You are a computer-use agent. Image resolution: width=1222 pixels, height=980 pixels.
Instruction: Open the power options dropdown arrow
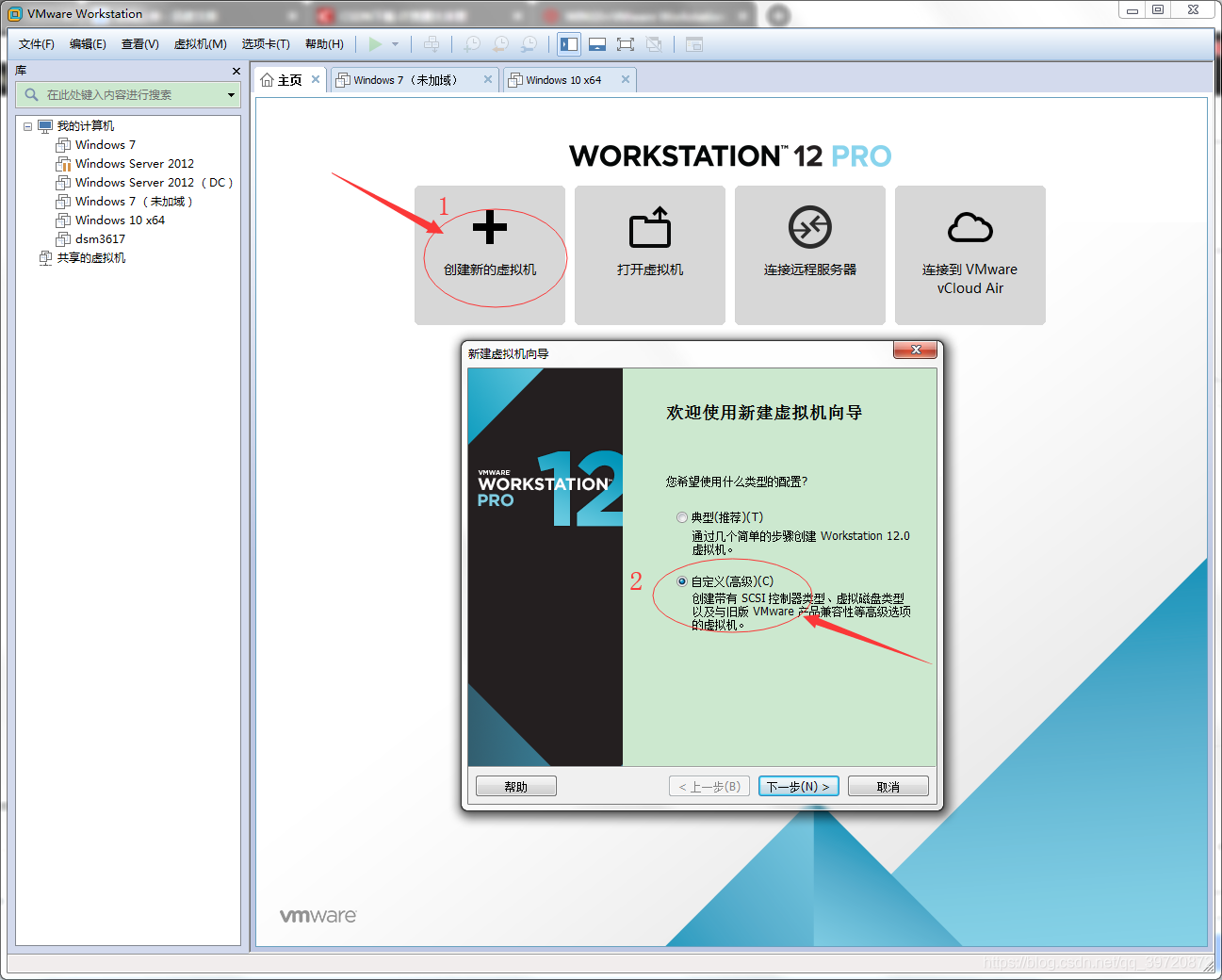(x=395, y=44)
